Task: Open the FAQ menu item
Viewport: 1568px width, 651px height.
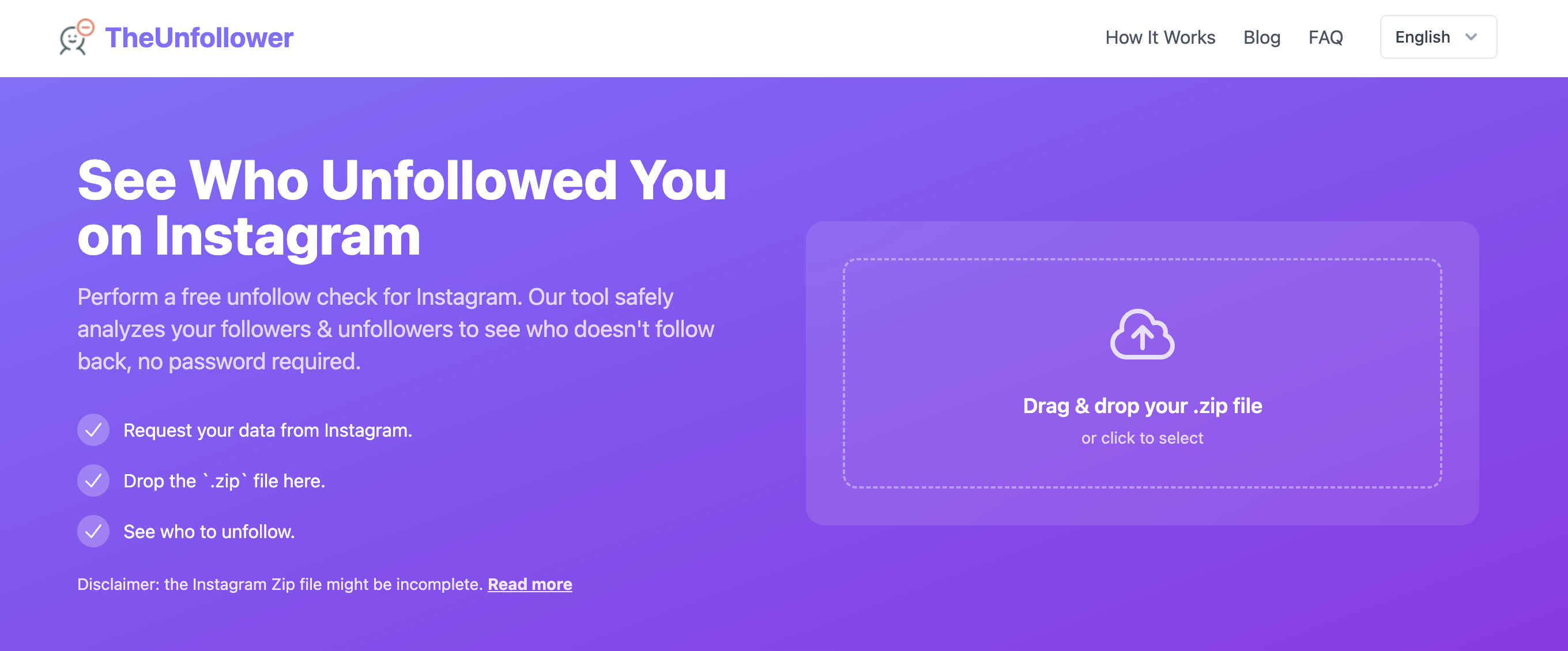Action: point(1325,37)
